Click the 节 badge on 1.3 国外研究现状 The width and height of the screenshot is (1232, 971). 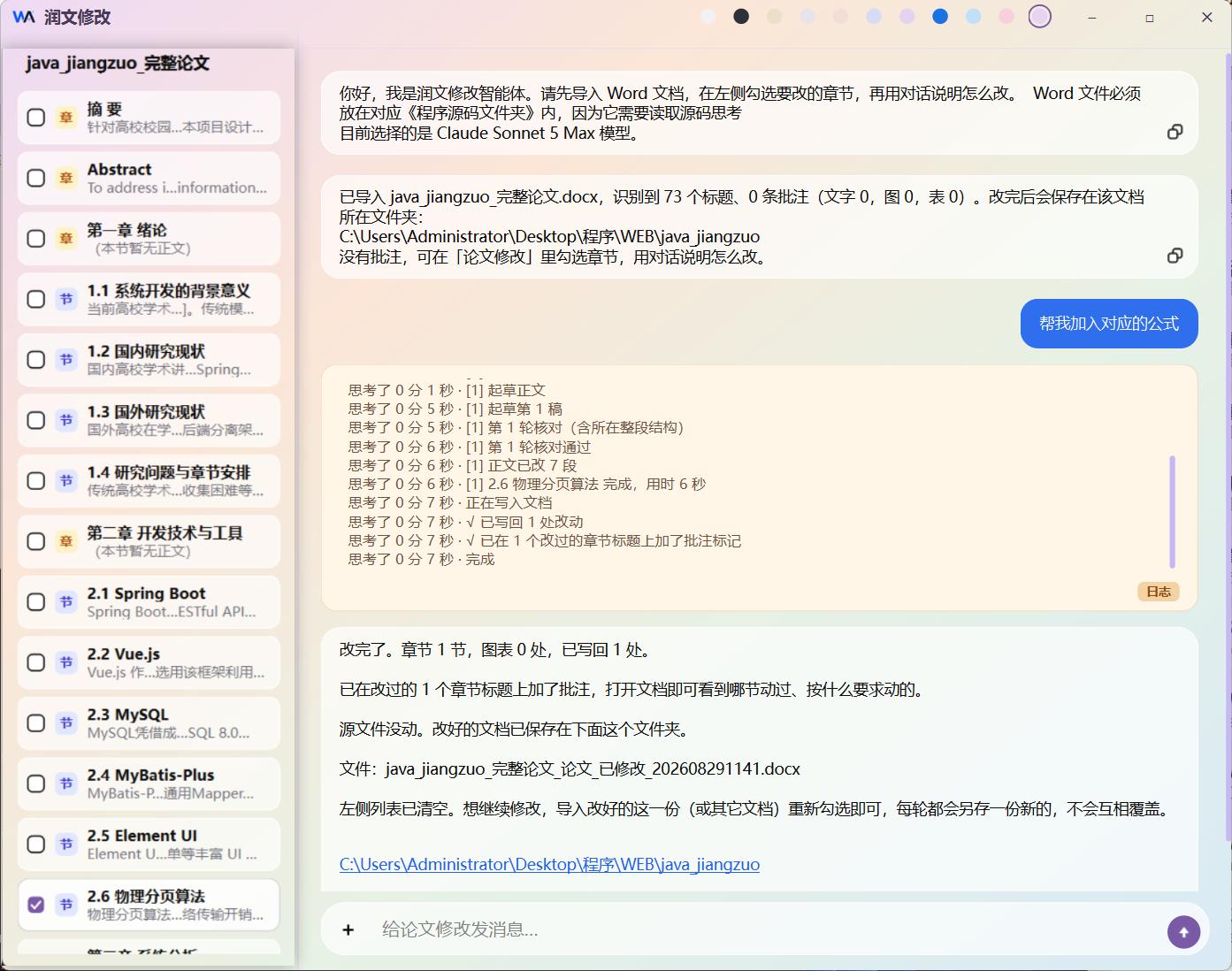(x=66, y=420)
